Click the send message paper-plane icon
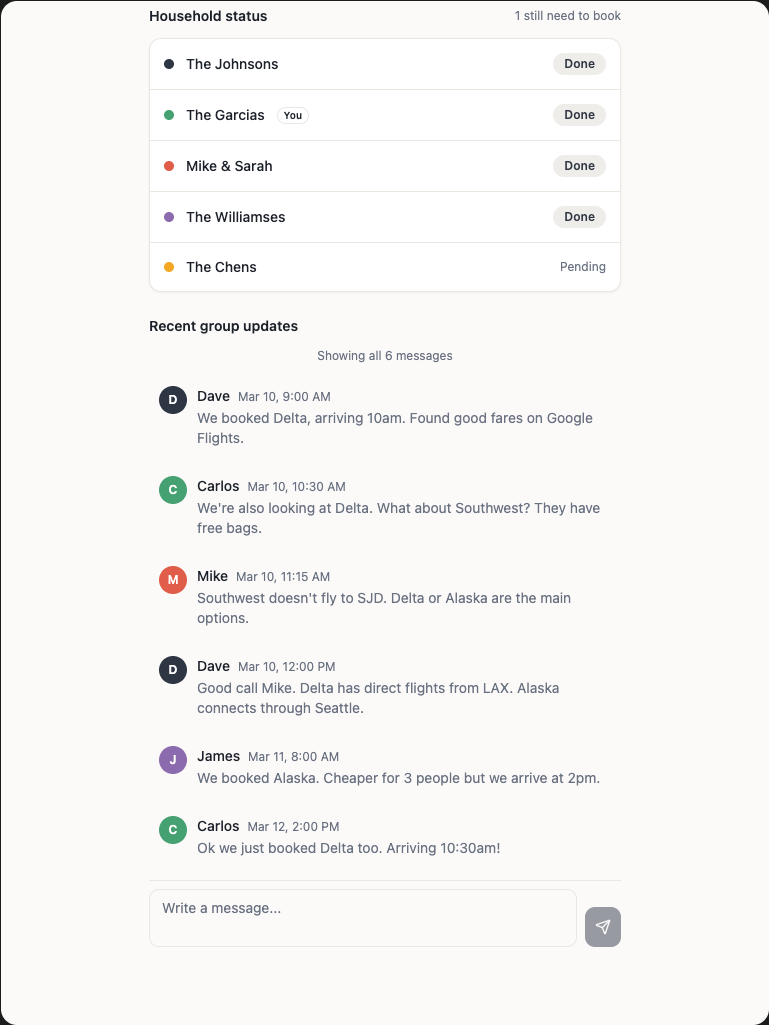The image size is (769, 1025). pyautogui.click(x=603, y=927)
